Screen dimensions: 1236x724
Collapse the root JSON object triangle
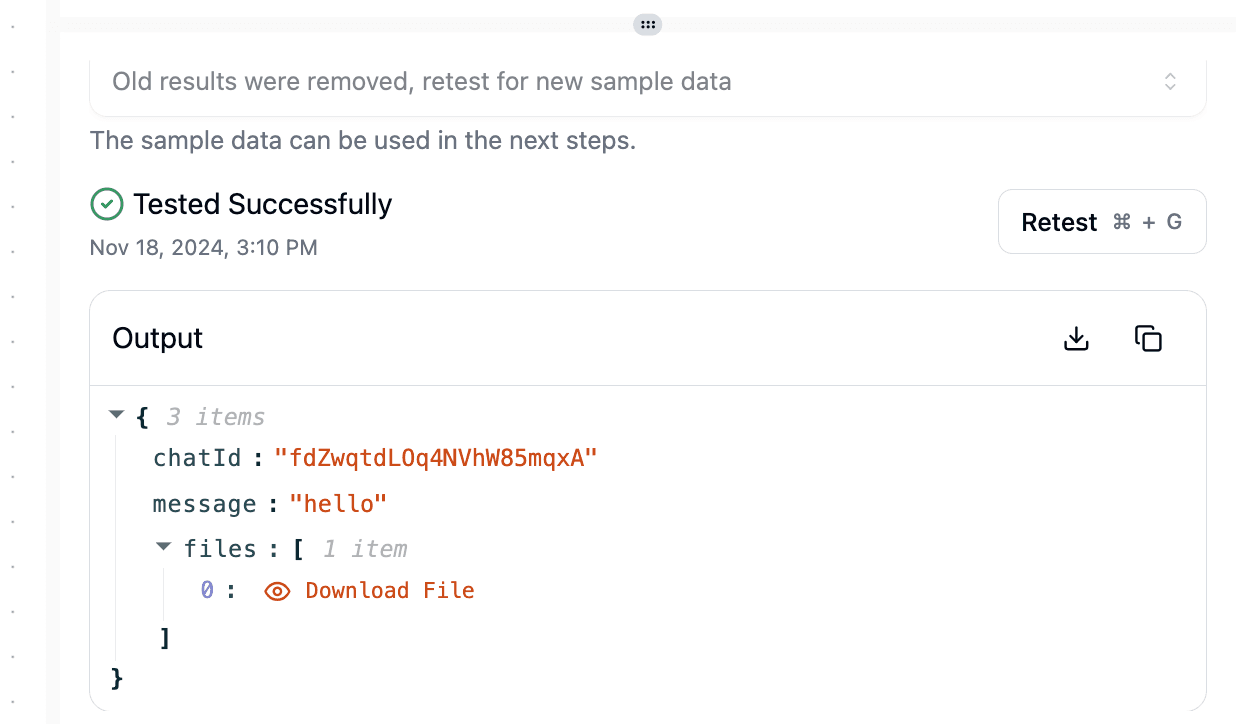coord(117,414)
